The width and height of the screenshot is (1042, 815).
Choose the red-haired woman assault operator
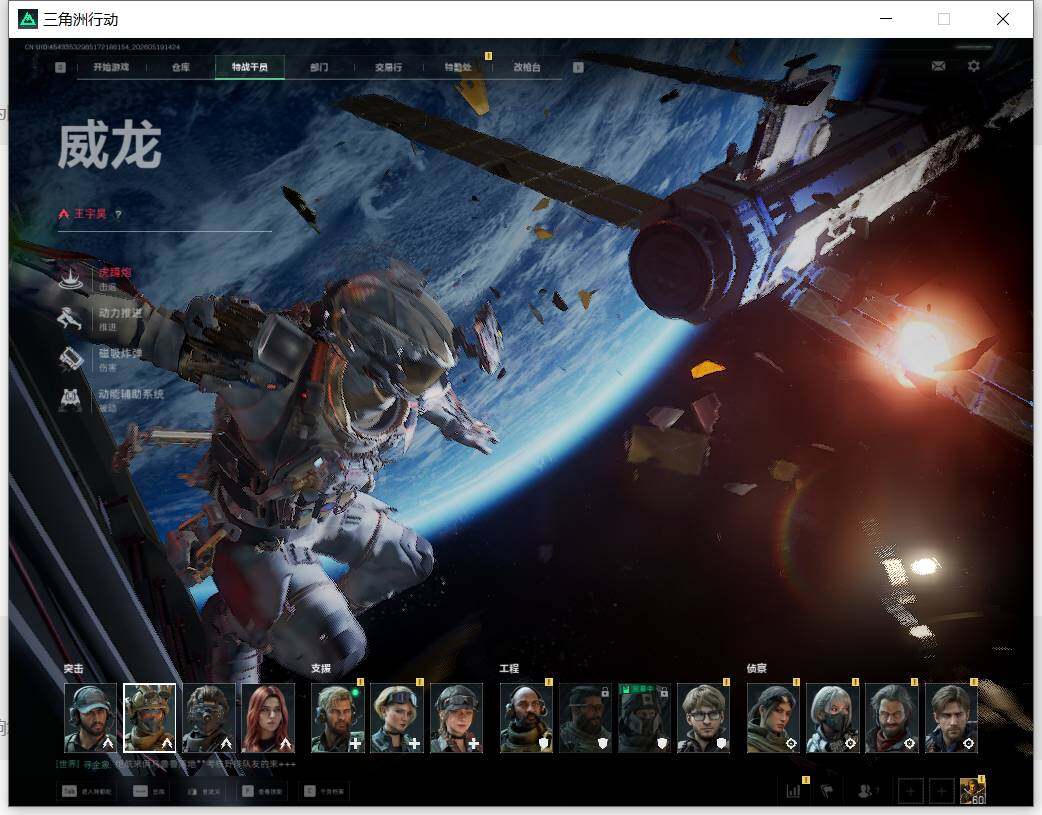[268, 718]
